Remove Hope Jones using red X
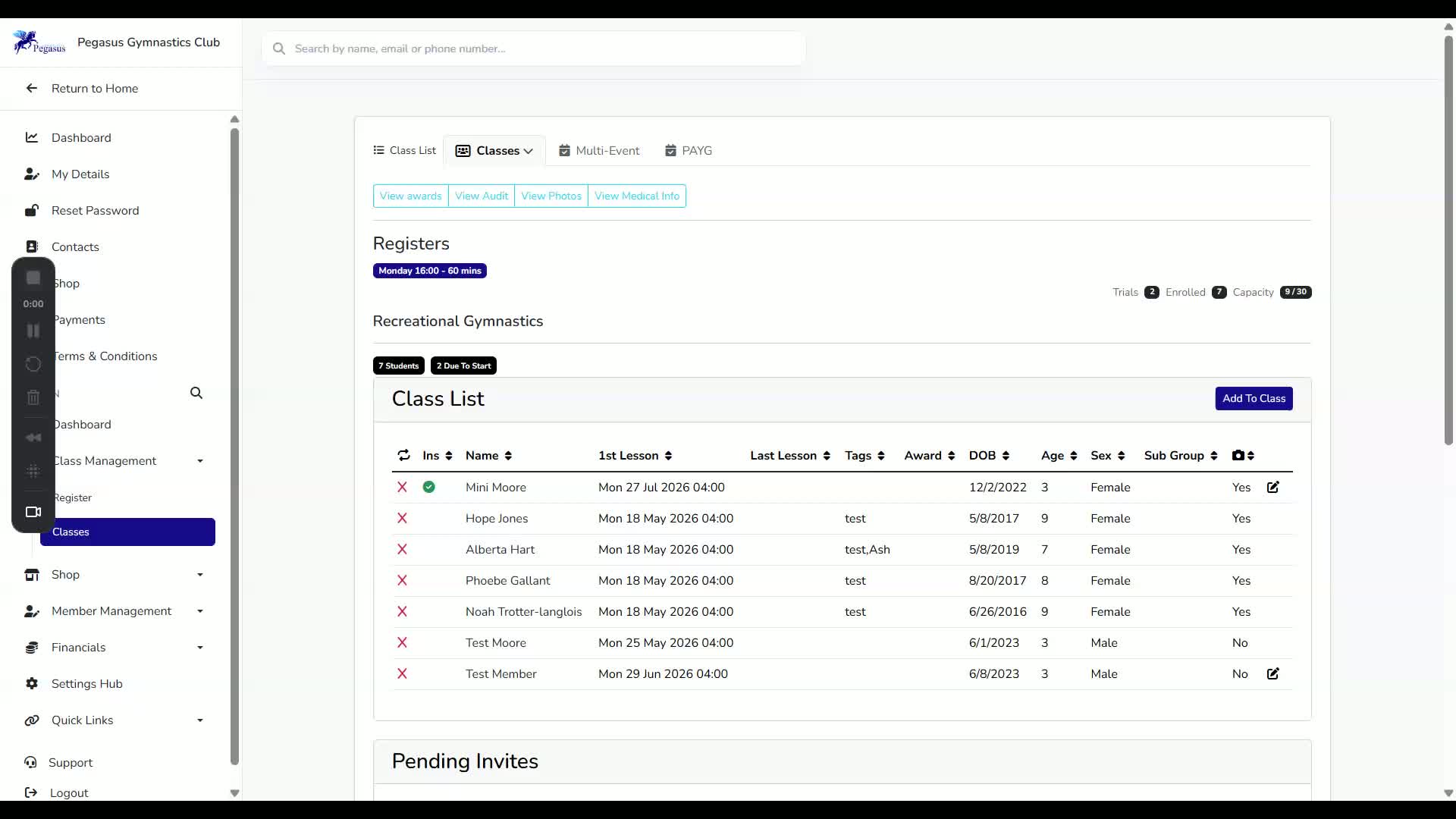Image resolution: width=1456 pixels, height=819 pixels. click(x=402, y=518)
